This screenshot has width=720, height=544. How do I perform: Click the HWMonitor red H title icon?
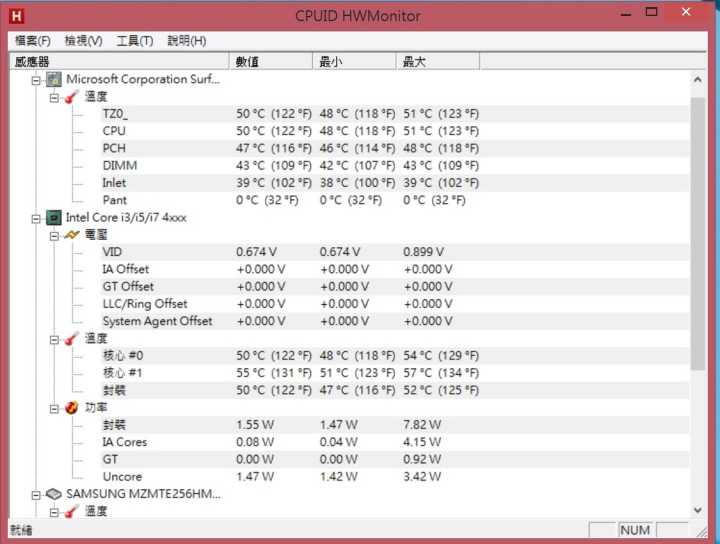pos(17,16)
